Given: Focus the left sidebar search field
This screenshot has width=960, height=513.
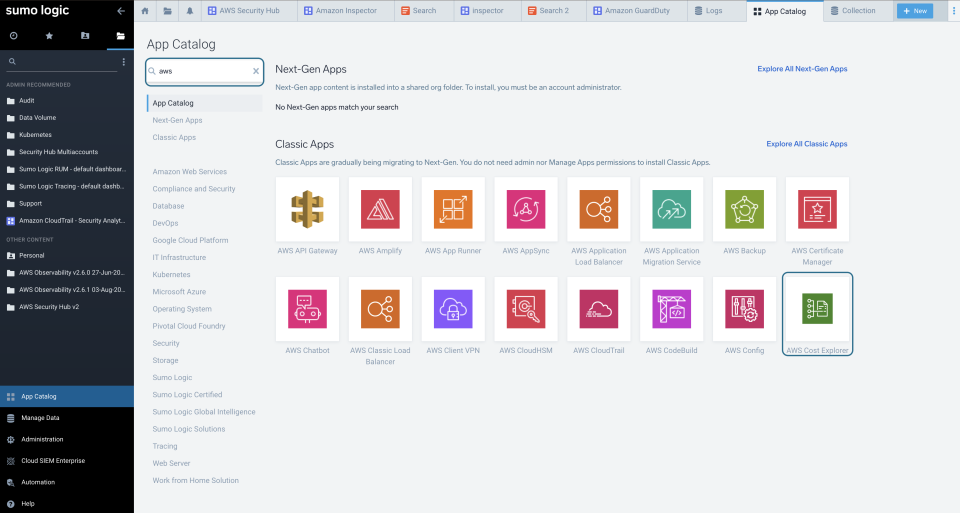Looking at the screenshot, I should 61,62.
